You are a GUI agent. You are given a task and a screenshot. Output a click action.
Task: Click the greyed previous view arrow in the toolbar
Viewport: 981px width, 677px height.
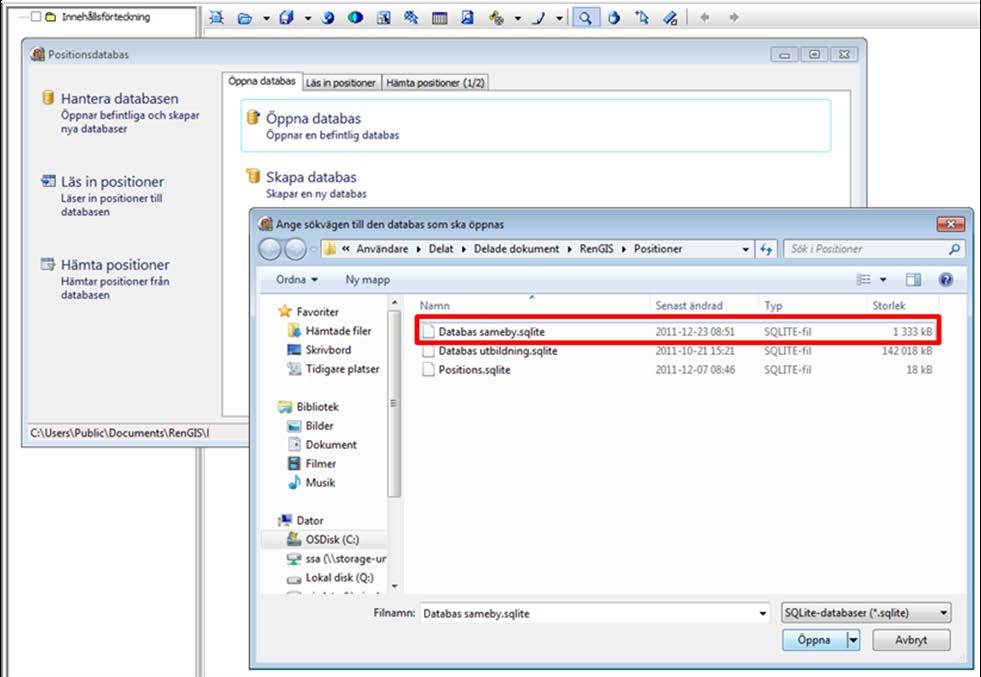coord(705,18)
